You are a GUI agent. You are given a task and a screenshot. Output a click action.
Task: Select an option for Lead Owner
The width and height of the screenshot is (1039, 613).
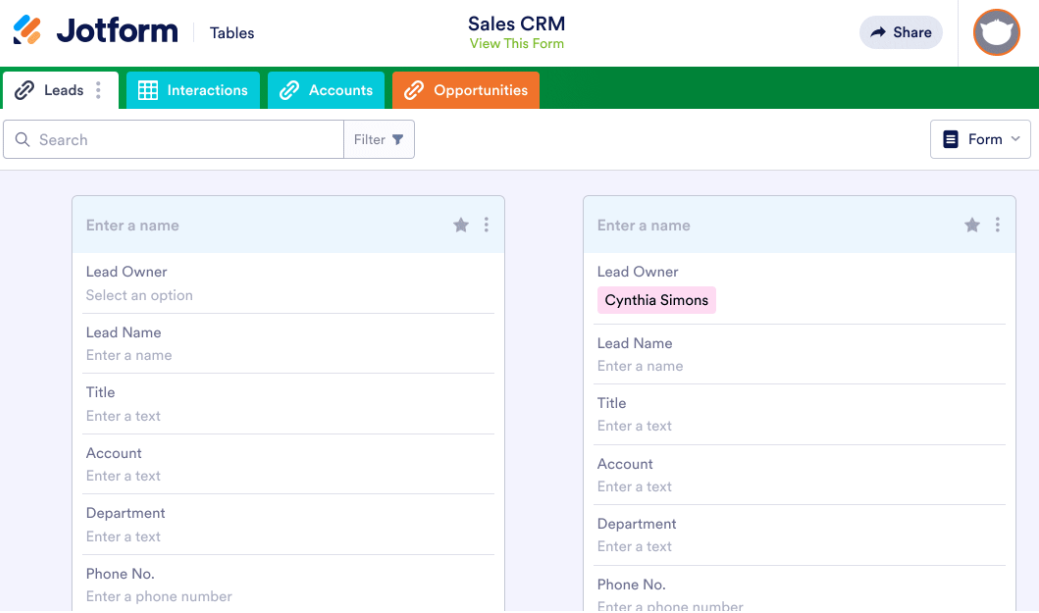coord(139,296)
